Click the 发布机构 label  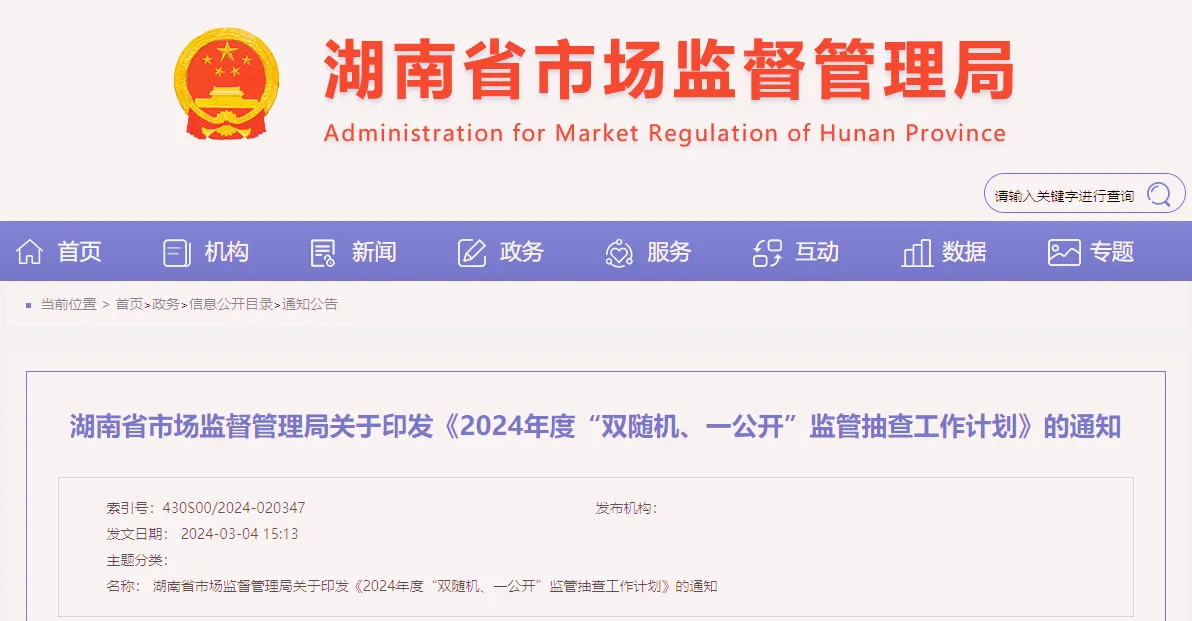(x=626, y=508)
